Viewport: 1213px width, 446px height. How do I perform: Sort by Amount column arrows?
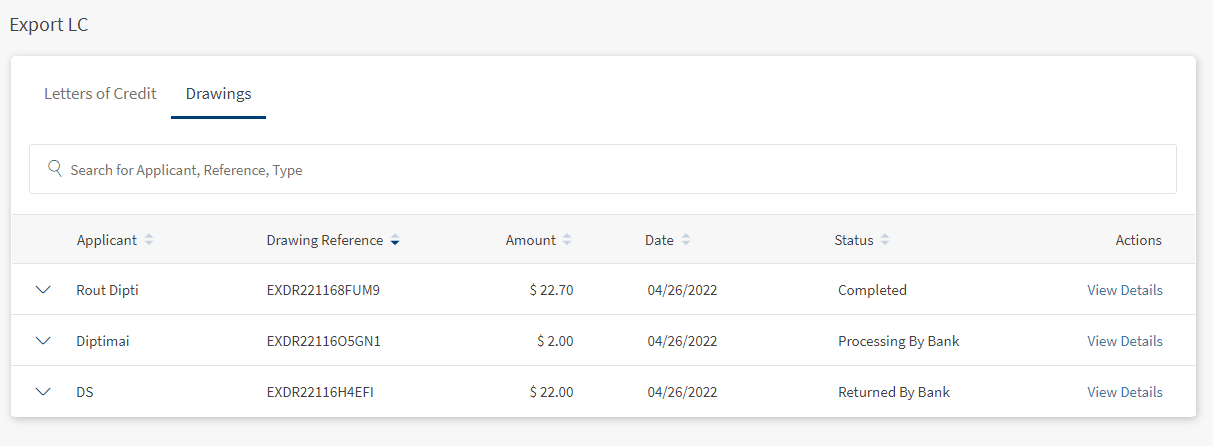[567, 240]
